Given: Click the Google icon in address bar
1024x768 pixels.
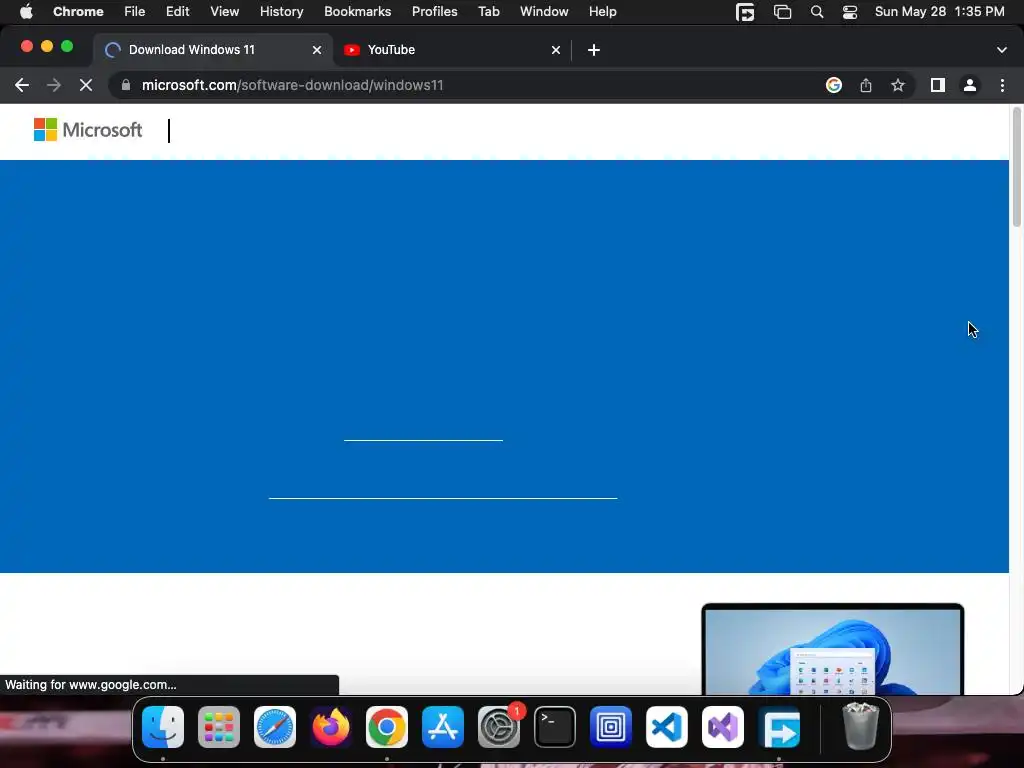Looking at the screenshot, I should [833, 85].
